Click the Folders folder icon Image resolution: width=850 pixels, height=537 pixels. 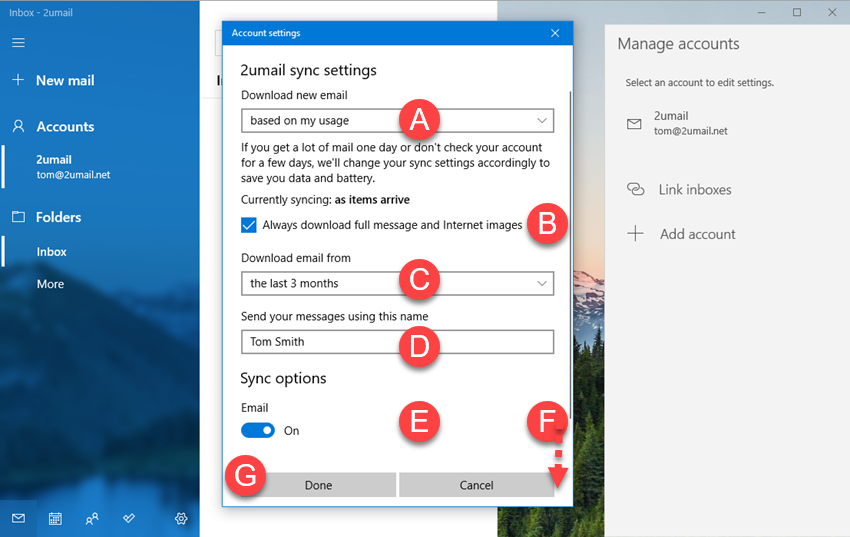(18, 217)
